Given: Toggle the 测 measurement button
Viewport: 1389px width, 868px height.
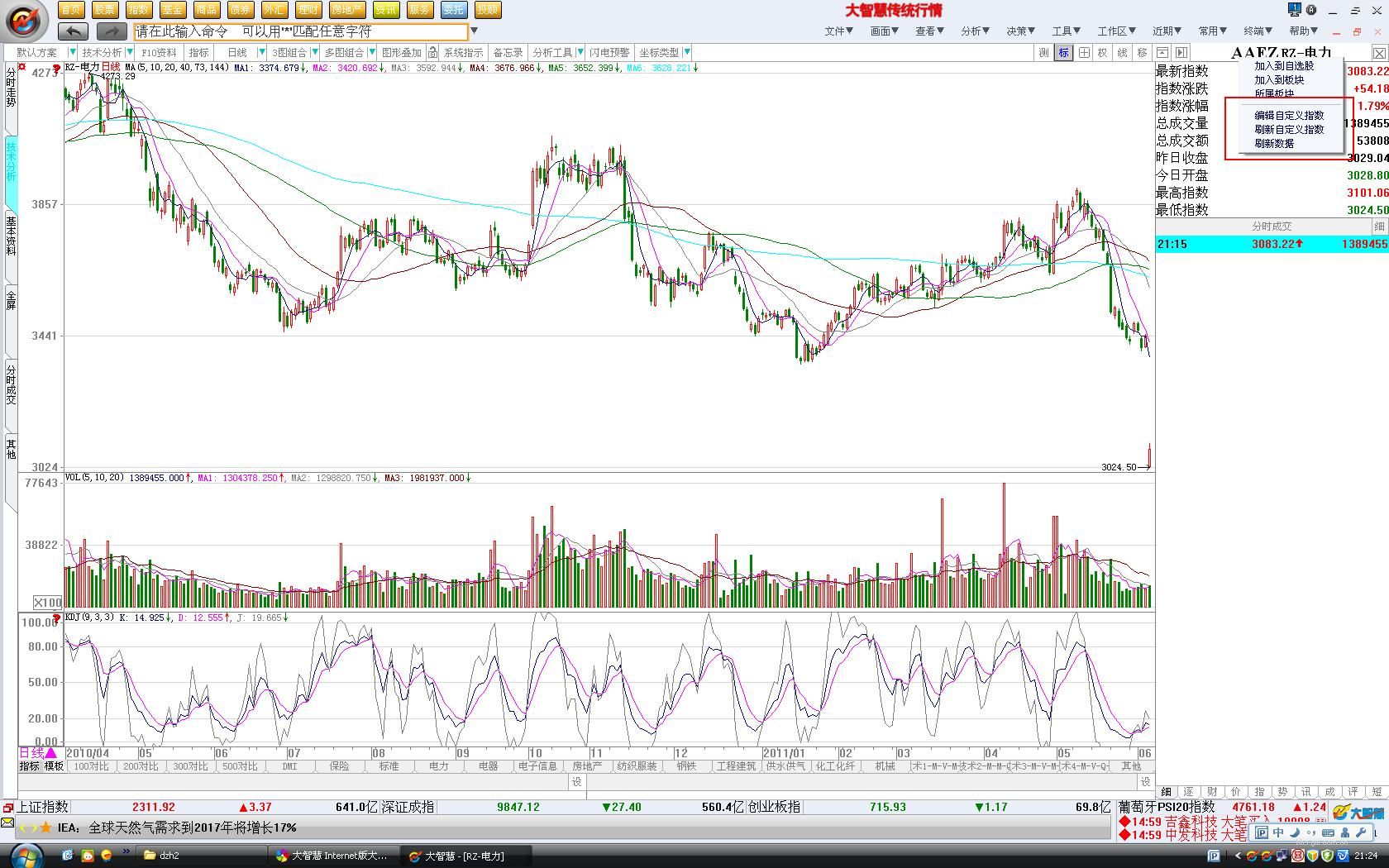Looking at the screenshot, I should click(1043, 53).
